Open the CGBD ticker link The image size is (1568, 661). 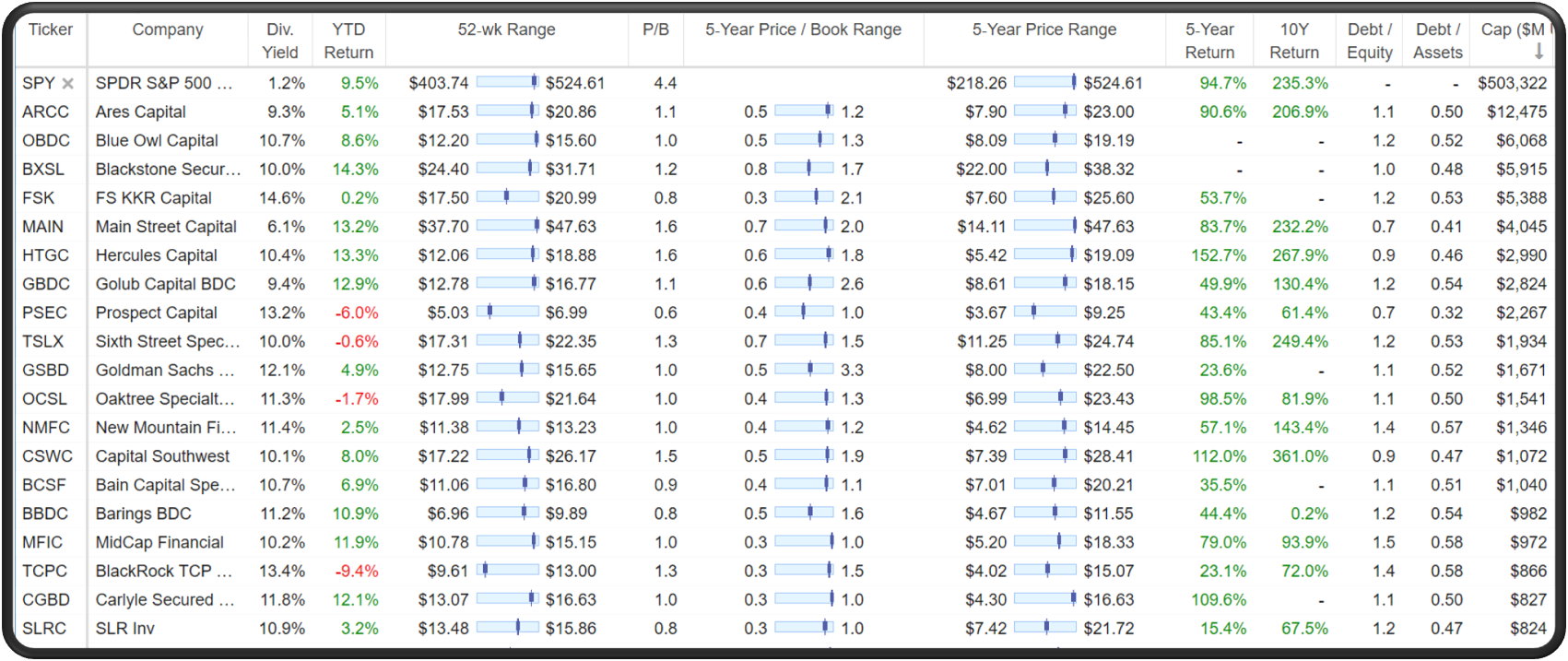pos(46,599)
